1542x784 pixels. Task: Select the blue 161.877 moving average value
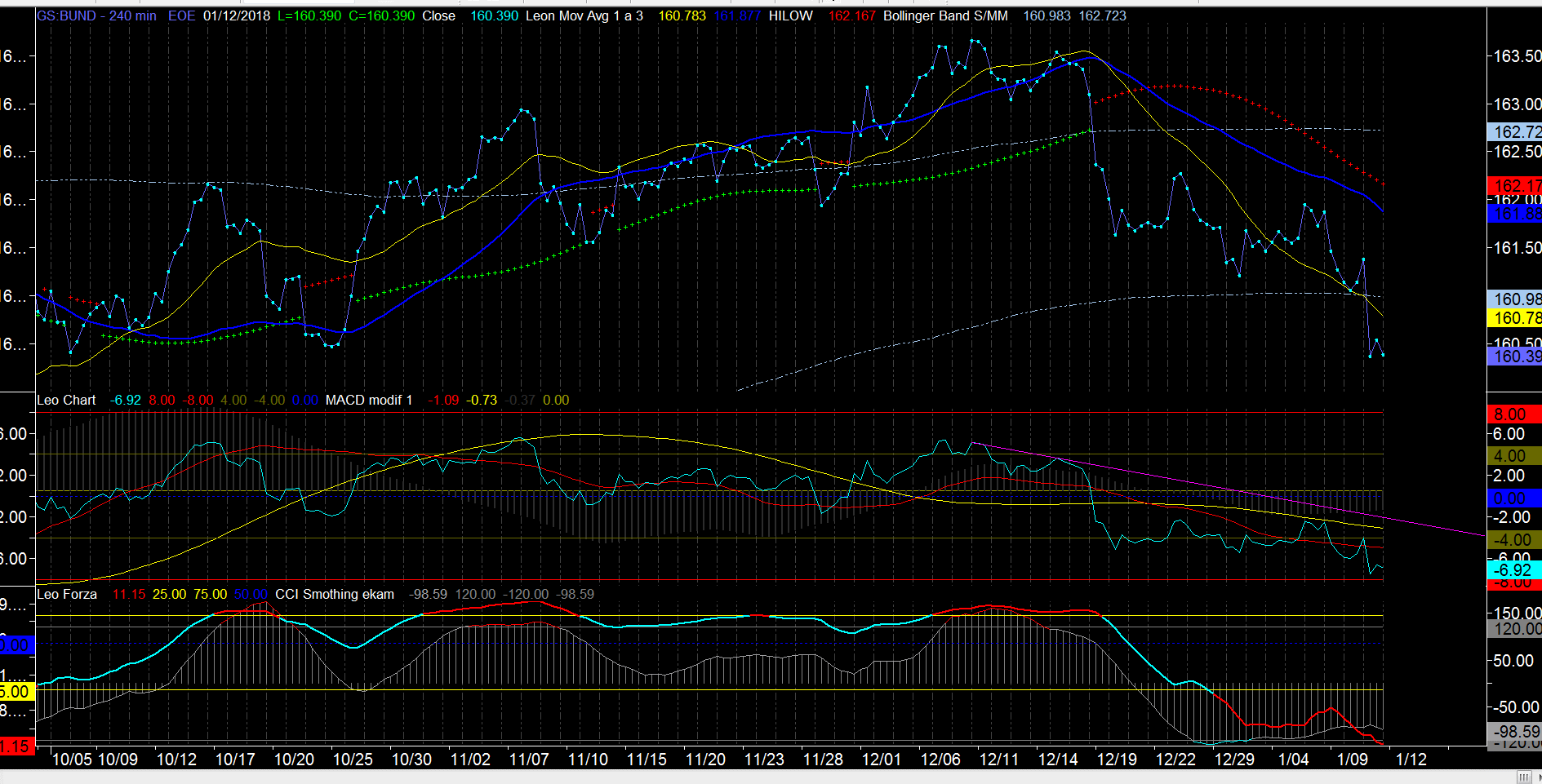click(x=737, y=16)
